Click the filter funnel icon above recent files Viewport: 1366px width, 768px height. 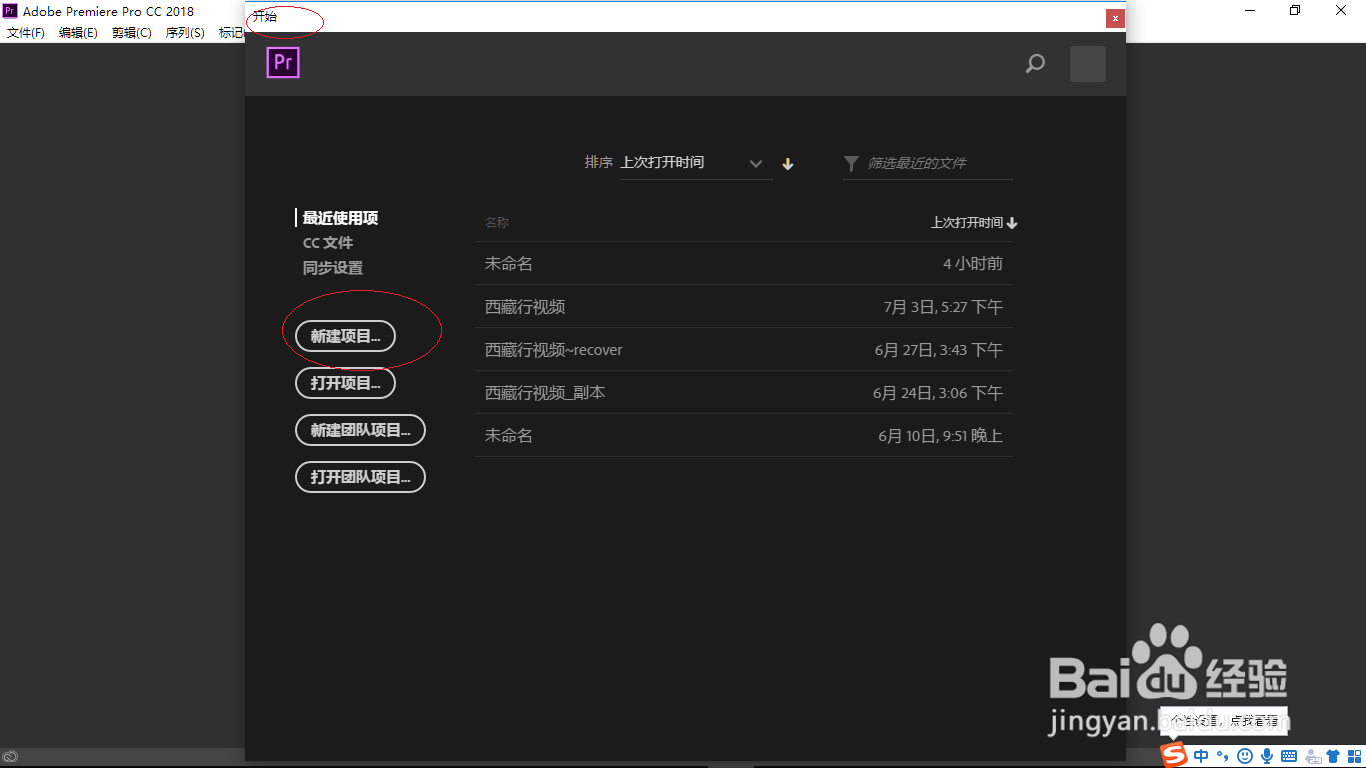(x=851, y=163)
